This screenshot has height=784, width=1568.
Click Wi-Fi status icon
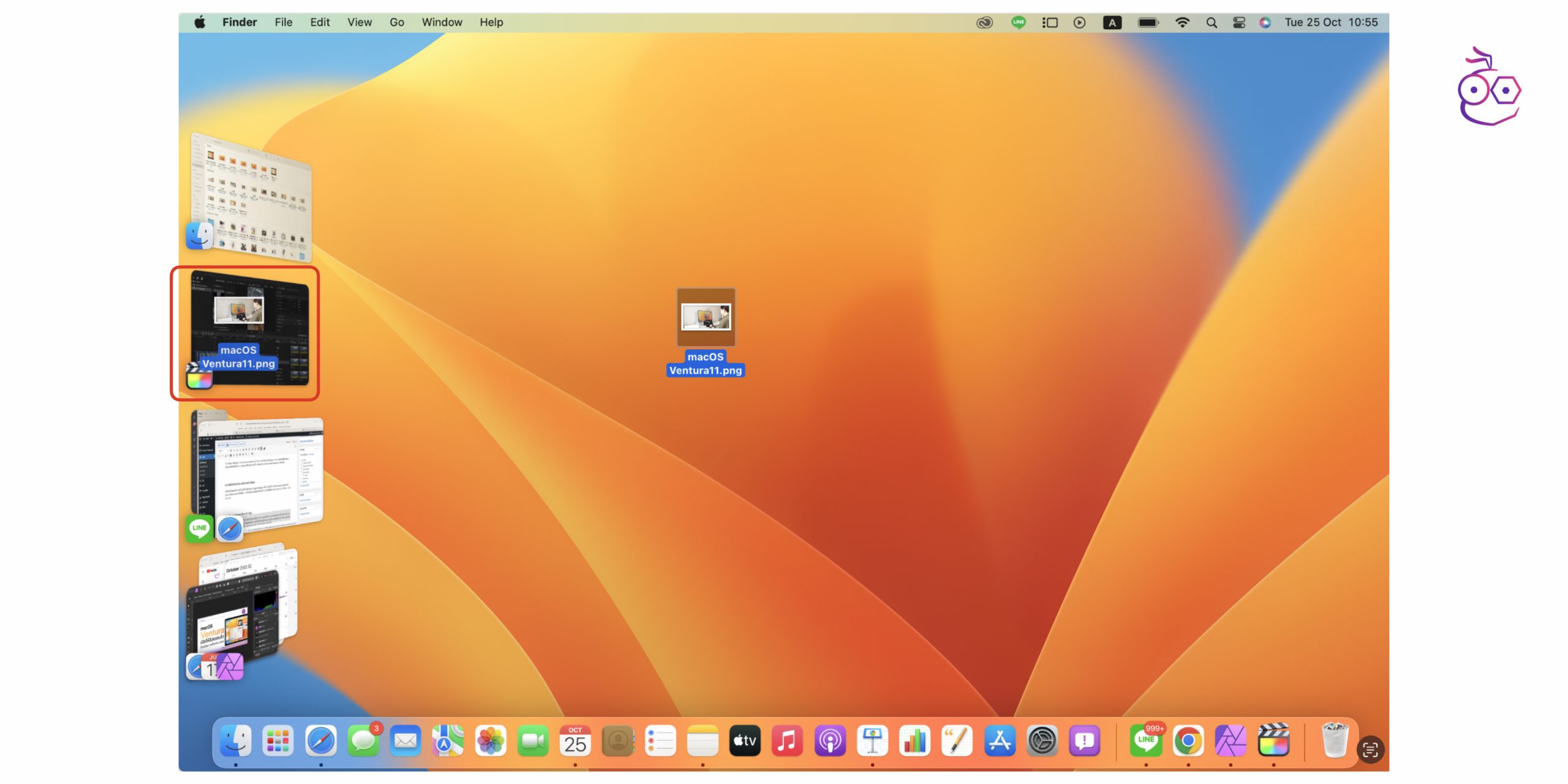point(1182,23)
